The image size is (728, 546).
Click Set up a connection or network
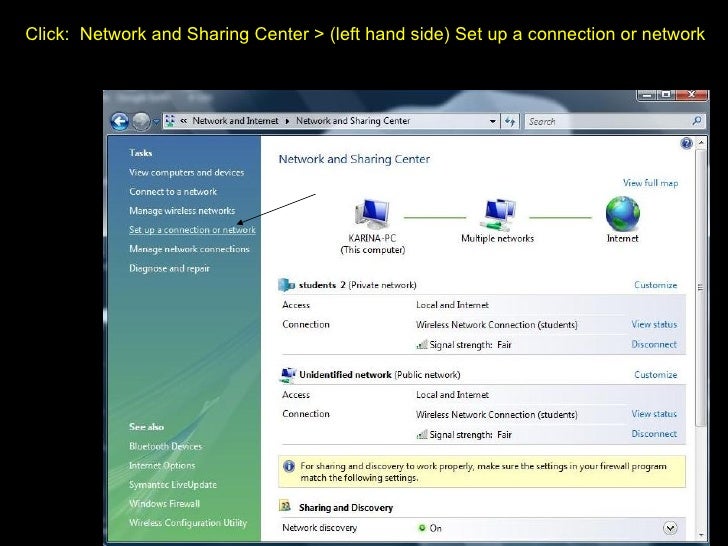click(x=192, y=230)
